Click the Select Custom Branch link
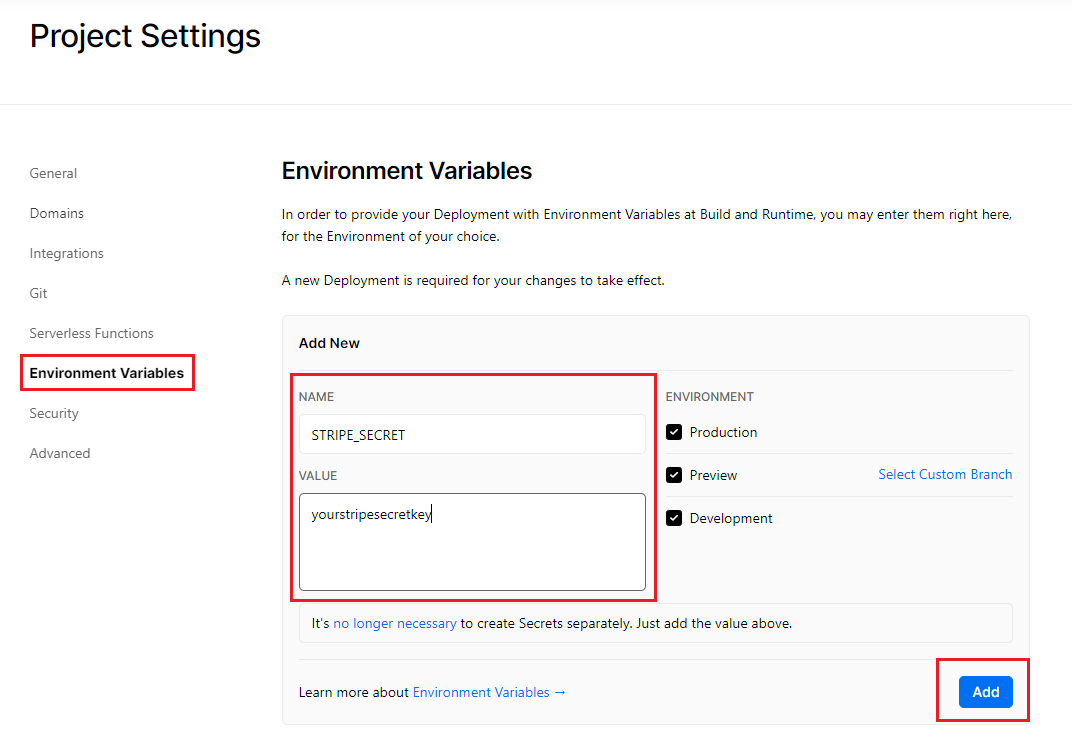The width and height of the screenshot is (1072, 739). (945, 474)
